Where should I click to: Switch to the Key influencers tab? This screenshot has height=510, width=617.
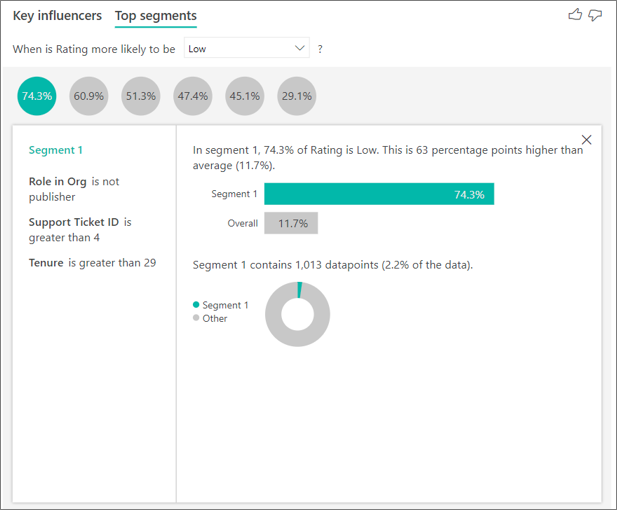(x=57, y=16)
